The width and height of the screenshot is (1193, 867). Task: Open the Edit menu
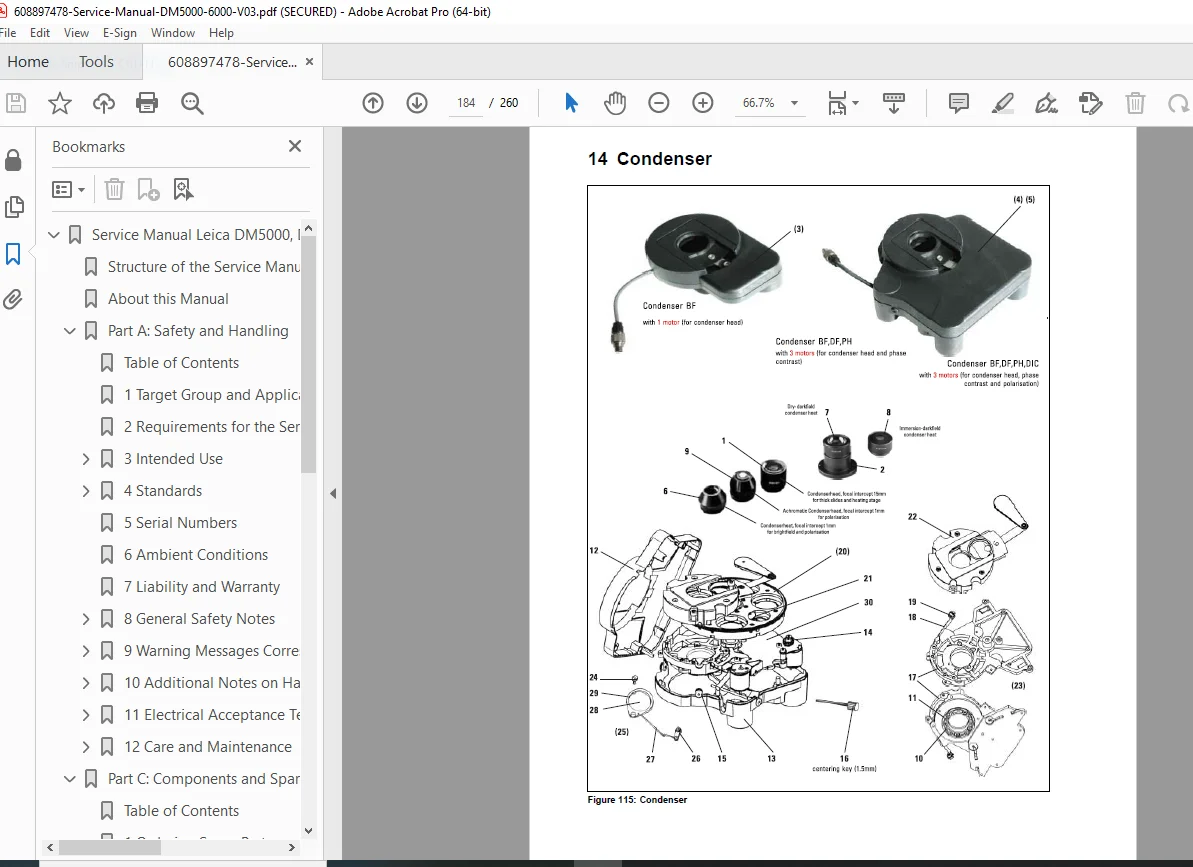(x=40, y=33)
